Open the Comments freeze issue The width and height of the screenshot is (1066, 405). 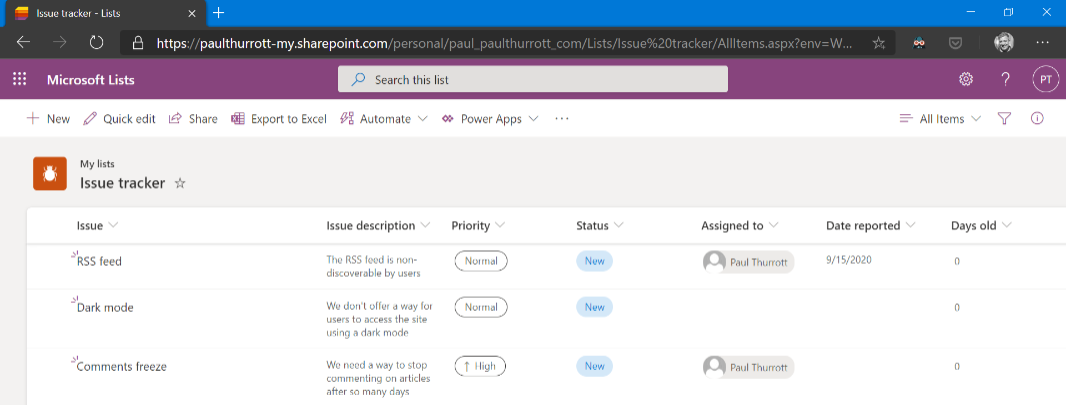[121, 367]
